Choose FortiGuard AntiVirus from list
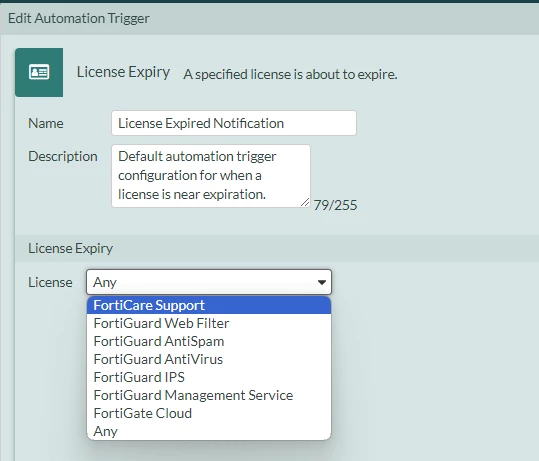 click(209, 359)
